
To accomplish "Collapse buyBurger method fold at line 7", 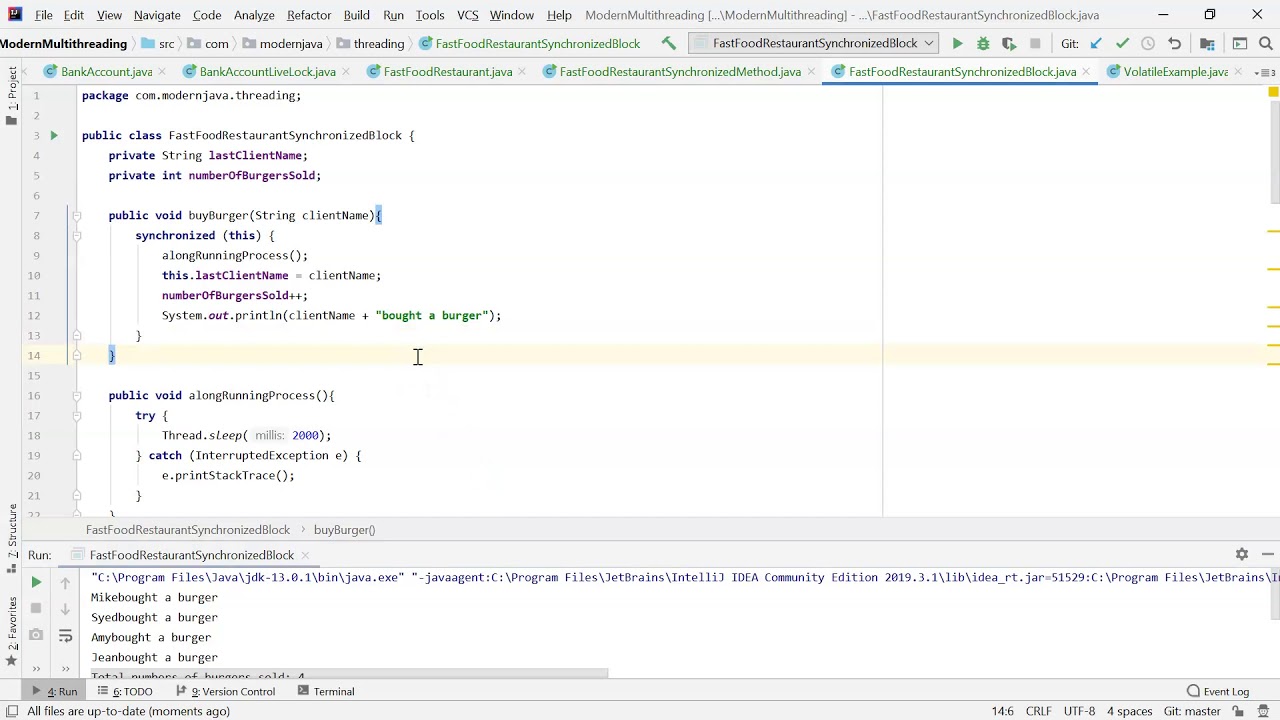I will point(76,215).
